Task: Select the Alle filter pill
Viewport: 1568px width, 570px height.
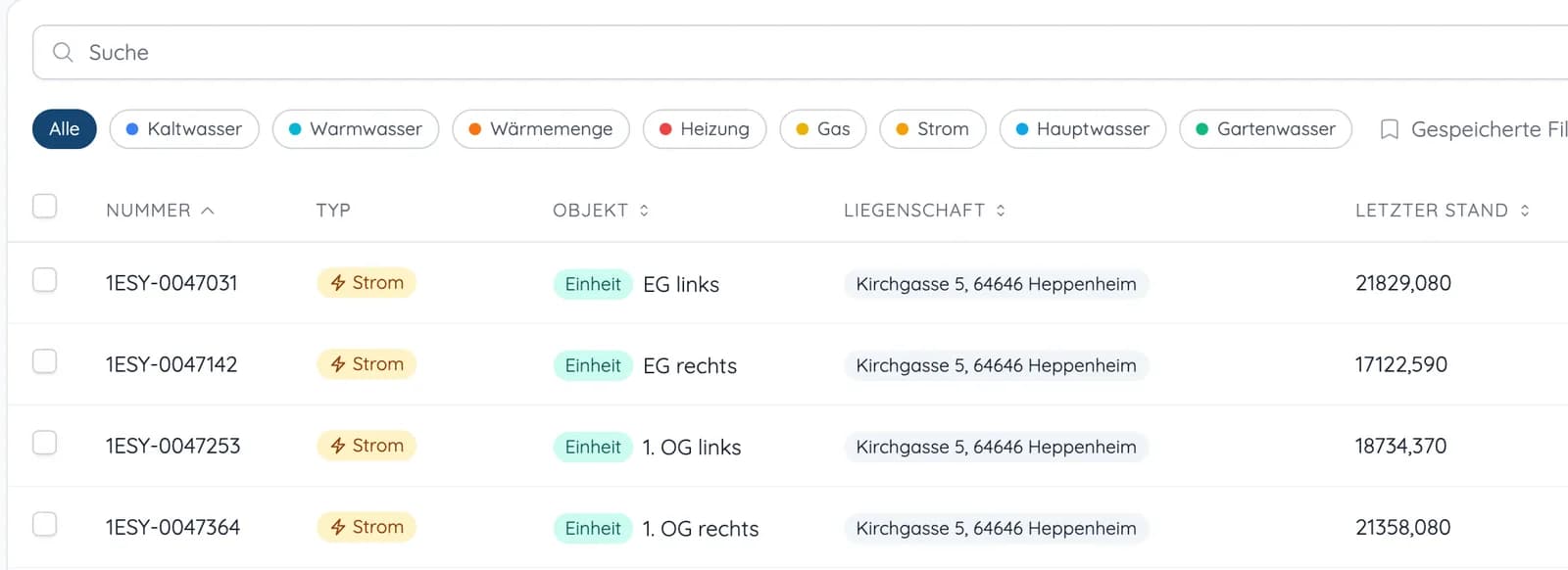Action: coord(65,129)
